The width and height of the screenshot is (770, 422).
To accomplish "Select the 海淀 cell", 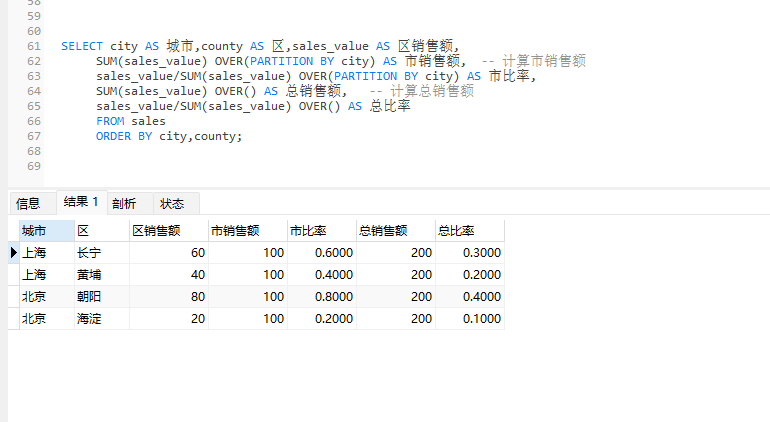I will [102, 318].
